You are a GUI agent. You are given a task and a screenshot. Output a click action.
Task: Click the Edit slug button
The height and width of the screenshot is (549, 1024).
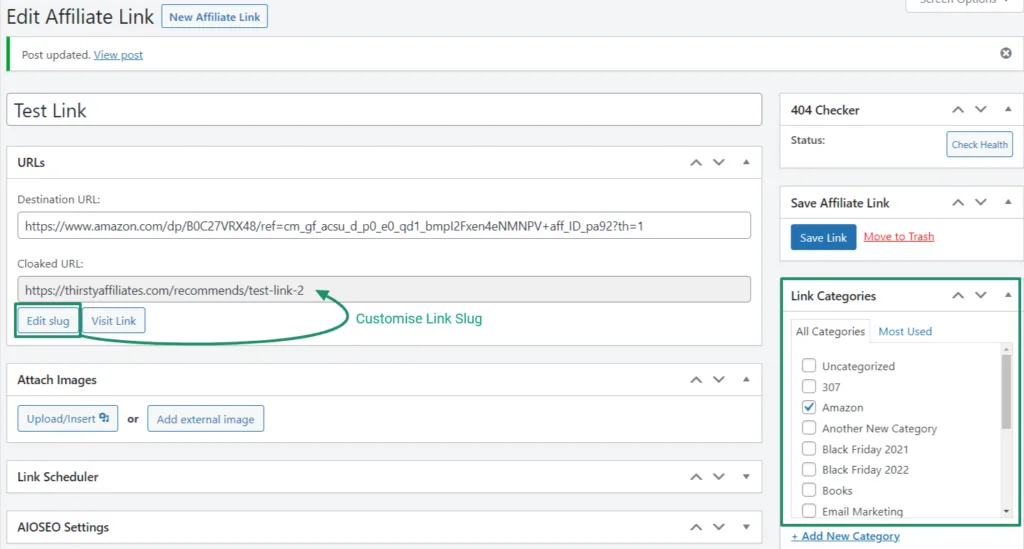pos(48,320)
